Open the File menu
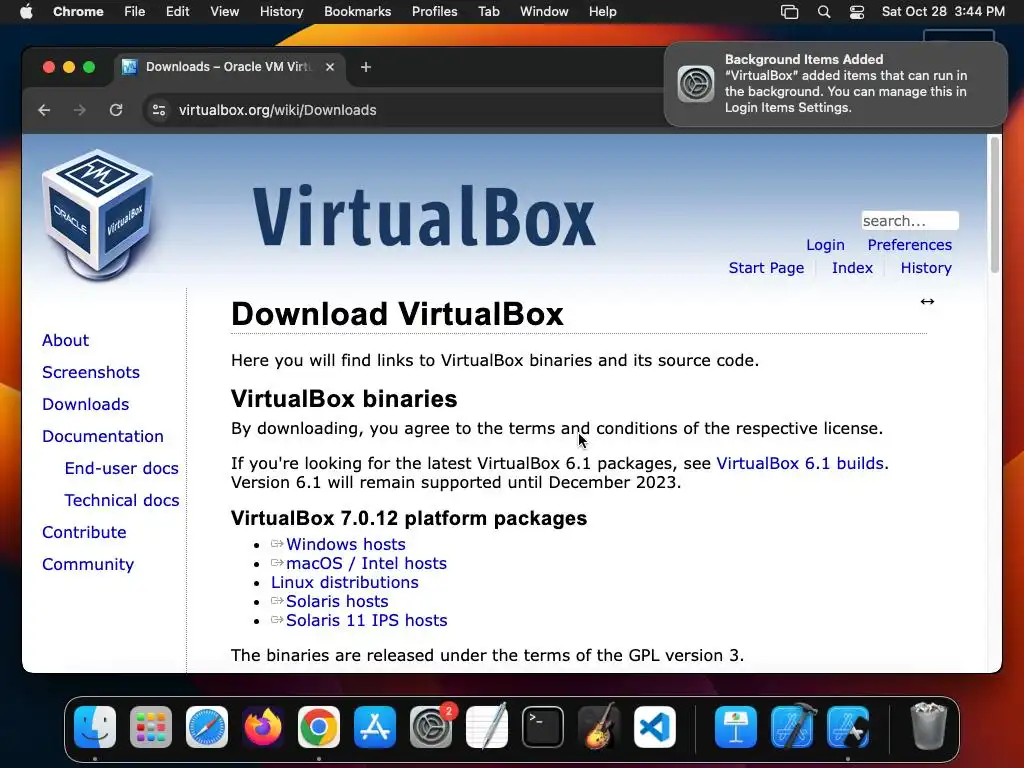 [135, 12]
